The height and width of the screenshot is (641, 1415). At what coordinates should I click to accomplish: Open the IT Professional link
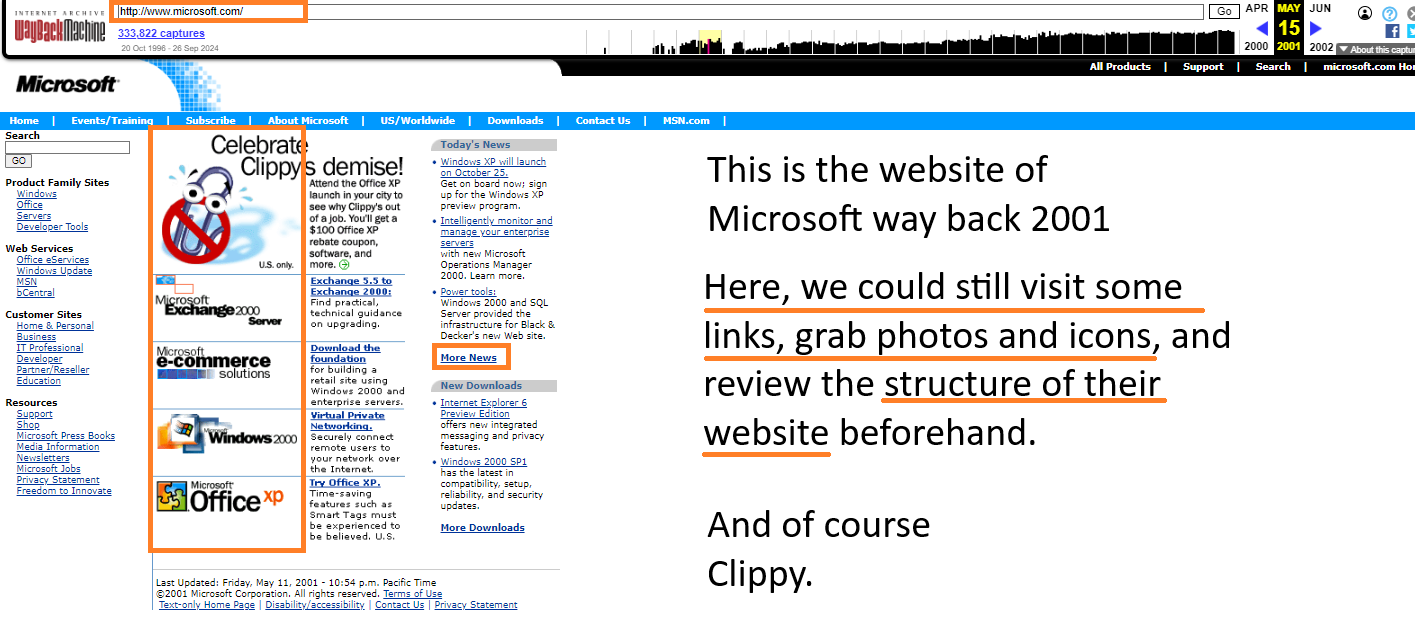50,348
